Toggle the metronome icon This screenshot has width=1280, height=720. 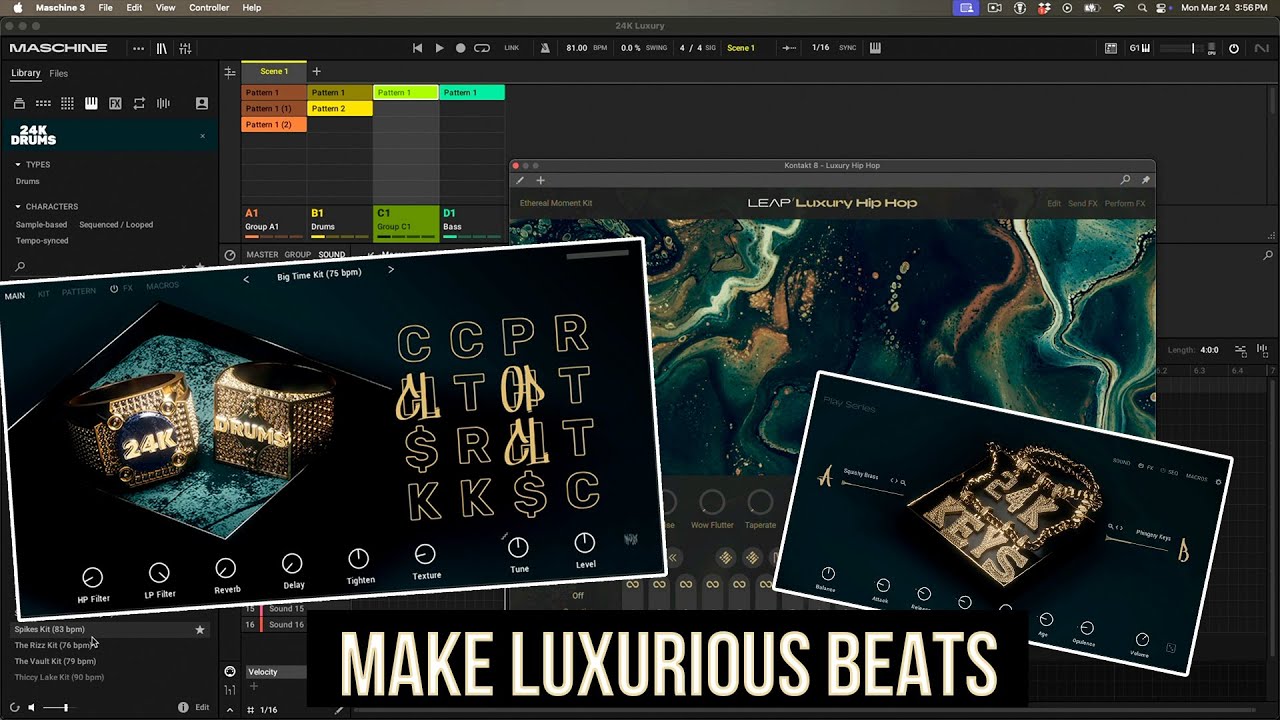pos(545,48)
